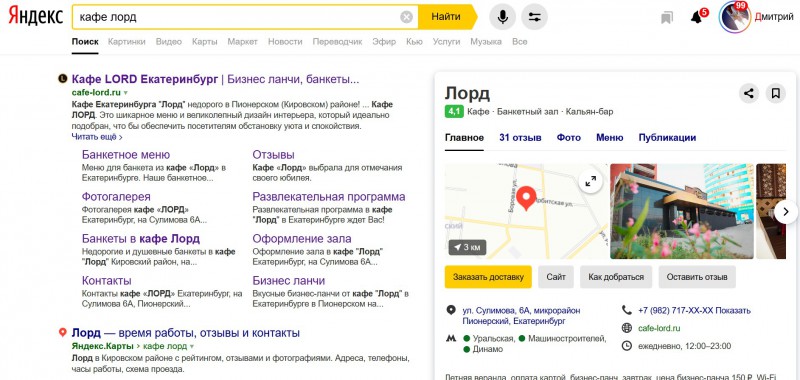Expand the map with the fullscreen icon
The height and width of the screenshot is (380, 800).
tap(590, 181)
